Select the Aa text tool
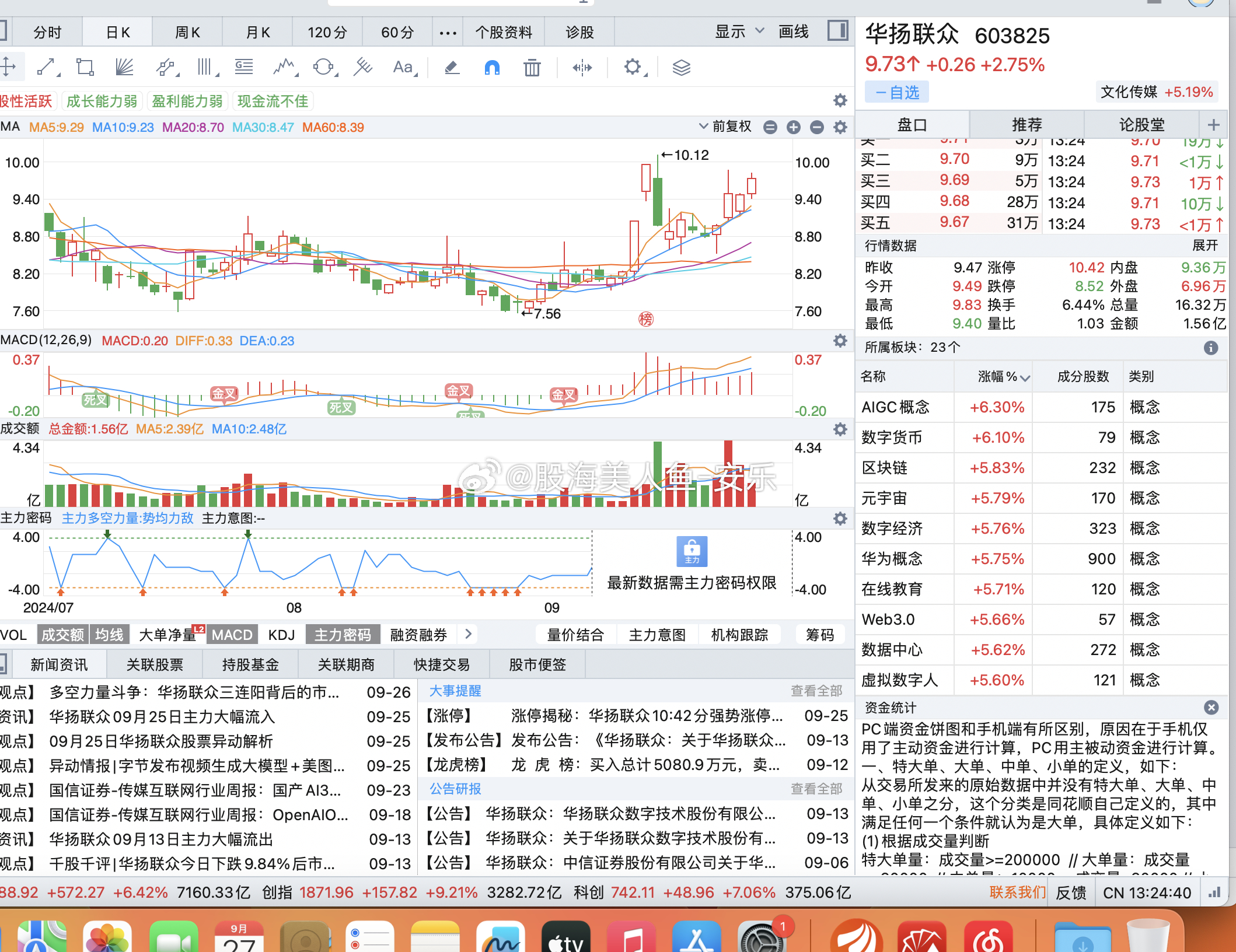This screenshot has height=952, width=1236. coord(404,68)
